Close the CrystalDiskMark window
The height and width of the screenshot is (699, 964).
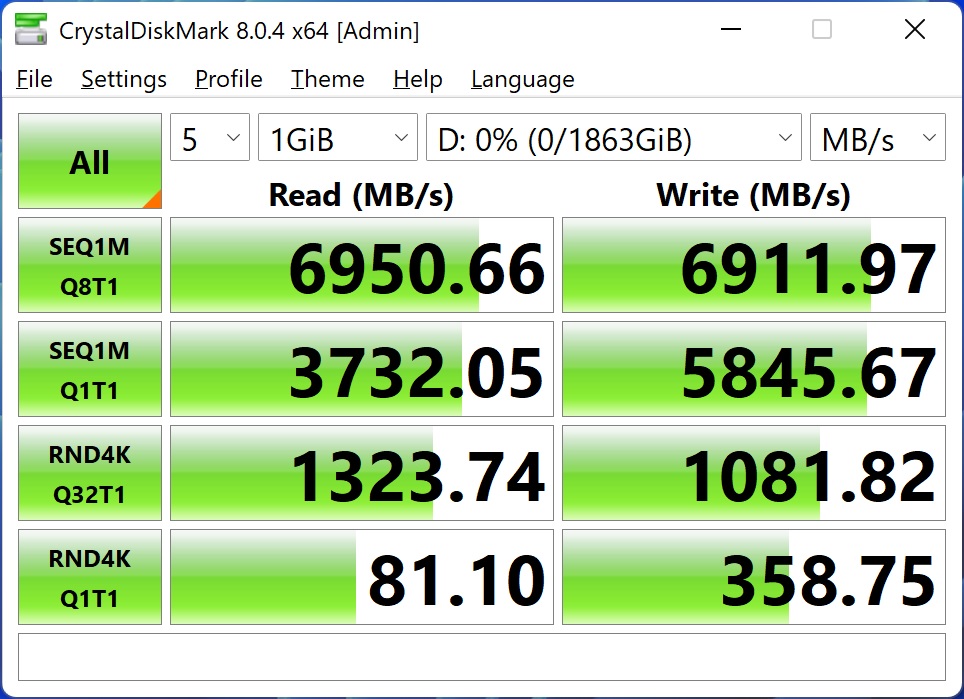pyautogui.click(x=915, y=29)
